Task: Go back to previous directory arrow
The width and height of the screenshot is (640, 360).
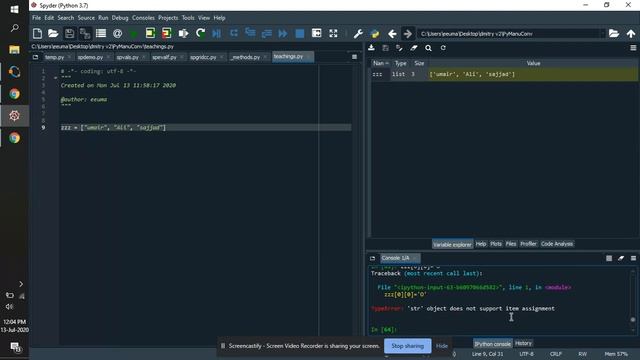Action: (x=392, y=33)
